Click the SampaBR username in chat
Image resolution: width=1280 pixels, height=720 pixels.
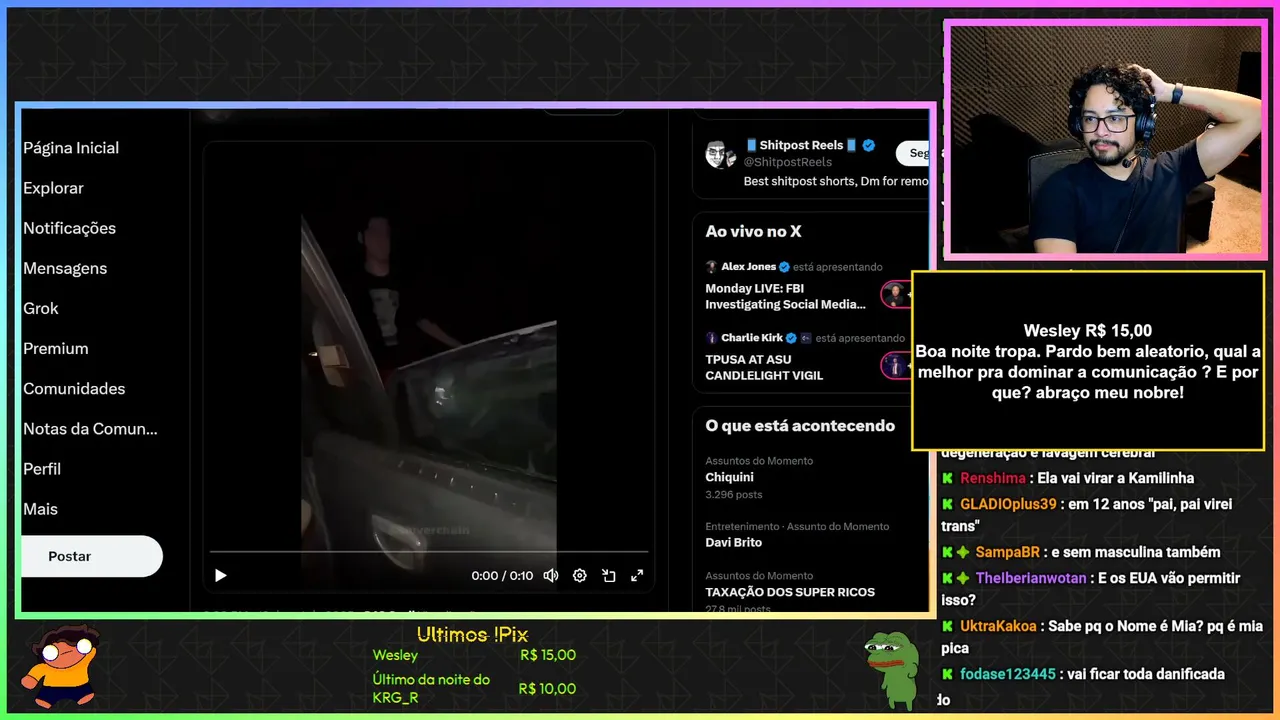1007,552
